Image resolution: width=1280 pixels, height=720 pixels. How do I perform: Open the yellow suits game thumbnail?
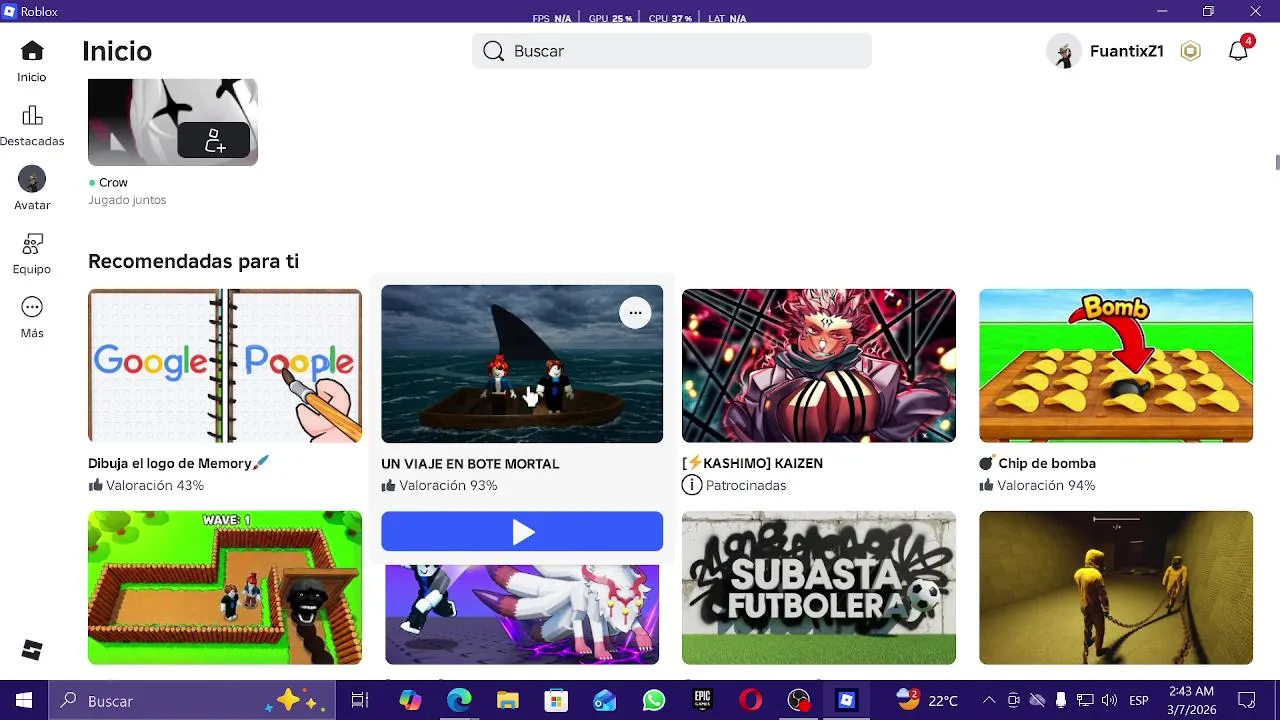coord(1116,588)
